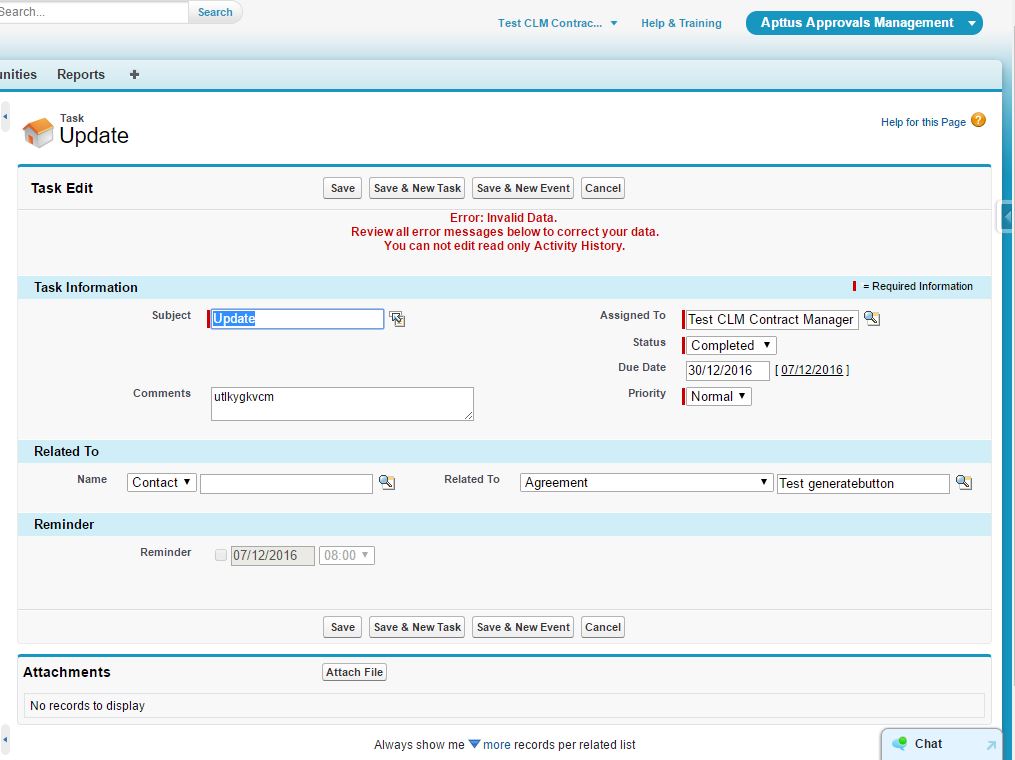Click the Task house icon
Image resolution: width=1015 pixels, height=760 pixels.
[x=38, y=132]
